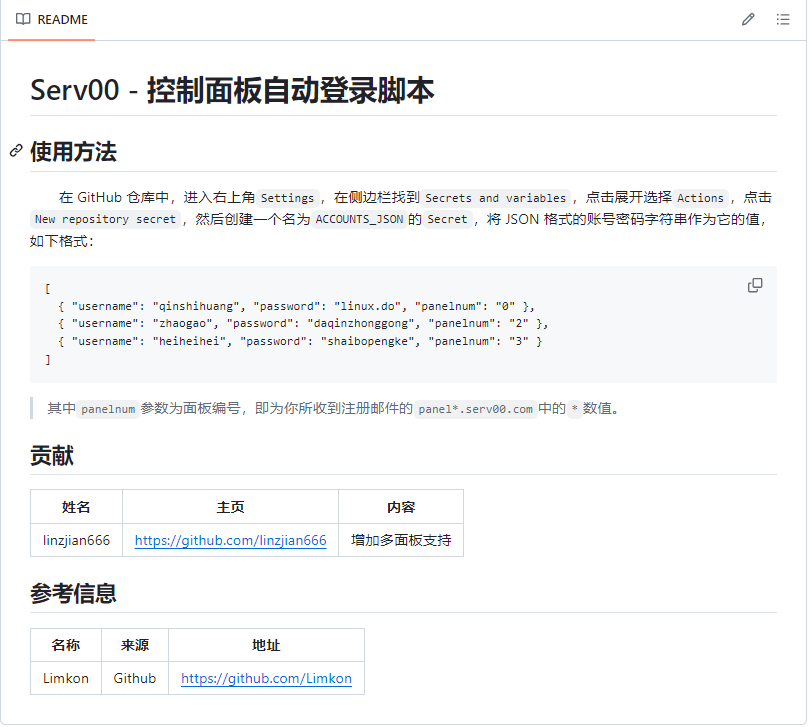This screenshot has width=810, height=727.
Task: Click the panel*.serv00.com code text
Action: pyautogui.click(x=476, y=410)
